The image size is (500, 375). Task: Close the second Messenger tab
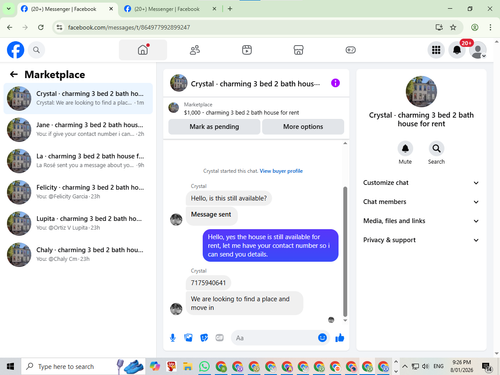[214, 9]
